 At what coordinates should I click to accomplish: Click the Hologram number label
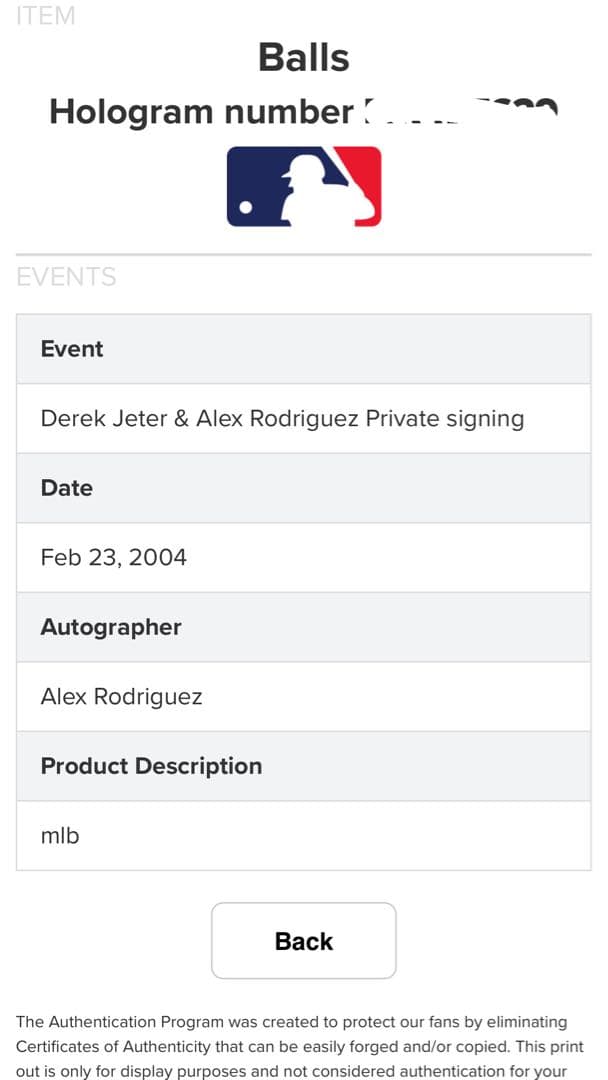coord(200,112)
